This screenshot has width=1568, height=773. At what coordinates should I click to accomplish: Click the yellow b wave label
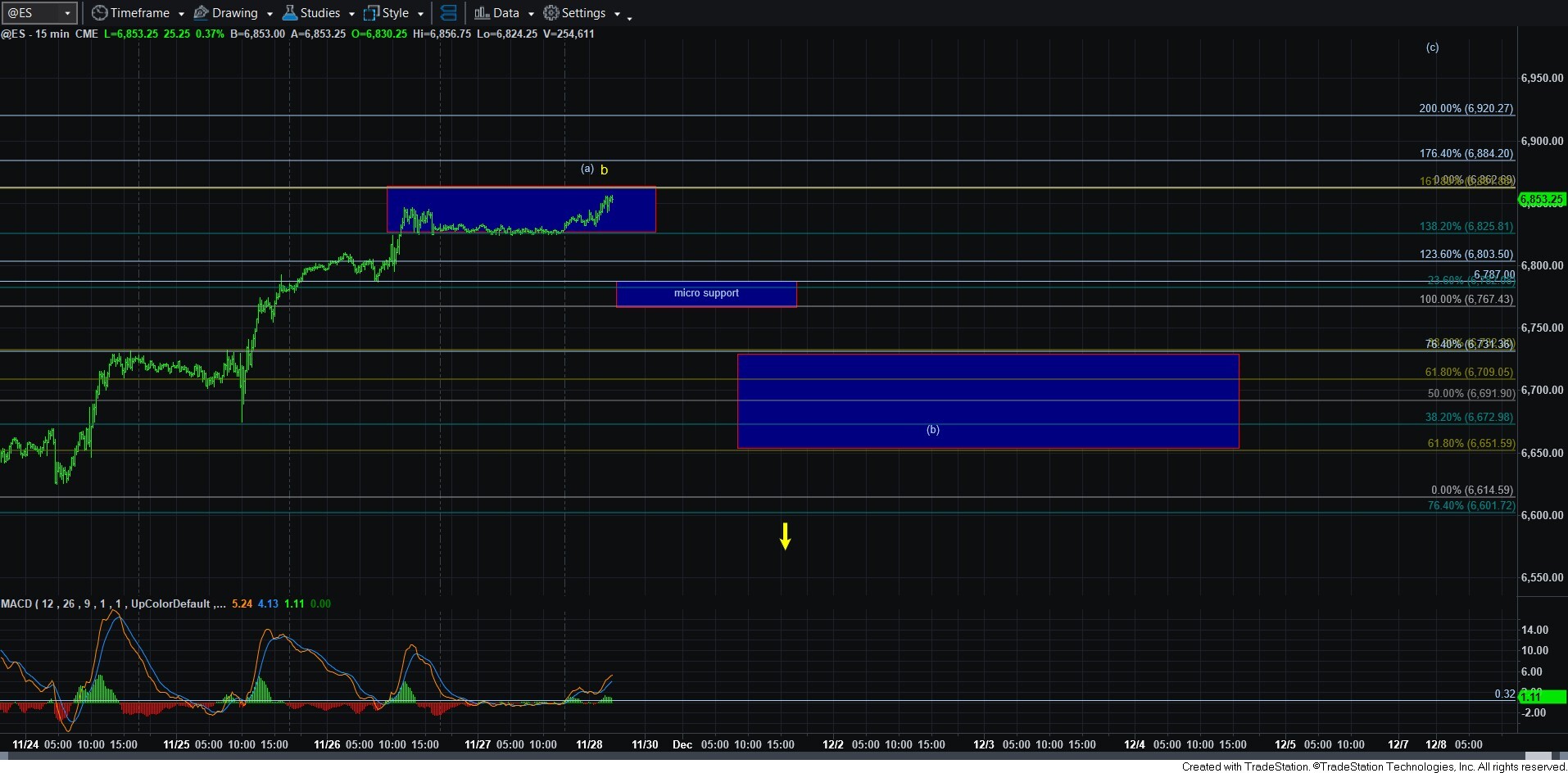pos(604,170)
